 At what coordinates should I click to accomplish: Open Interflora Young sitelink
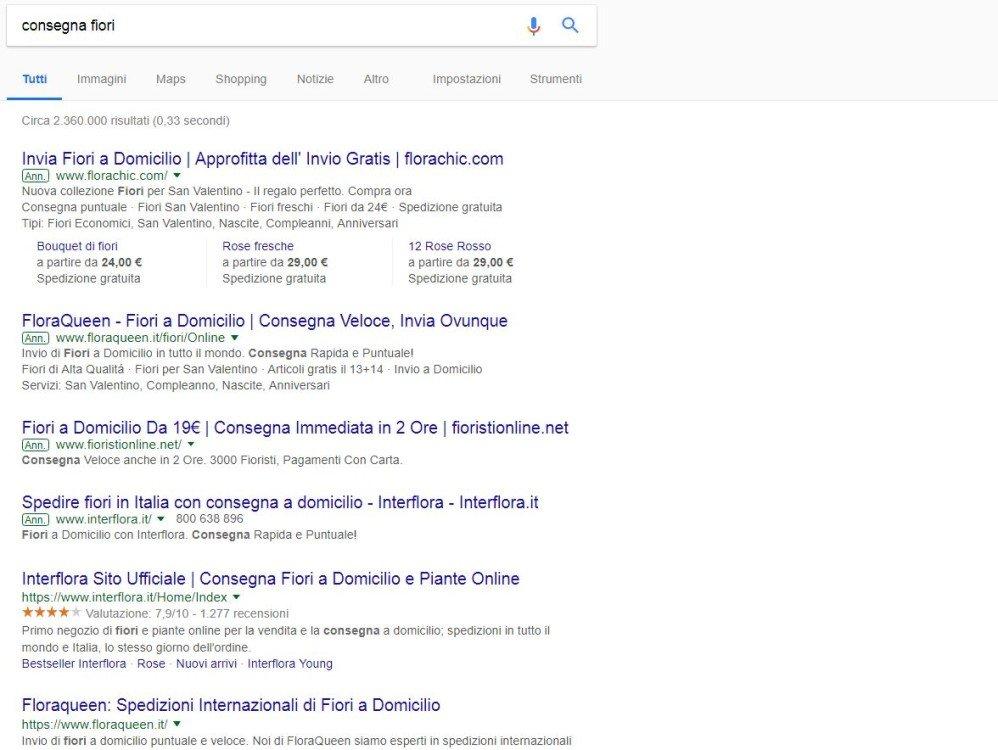point(290,663)
